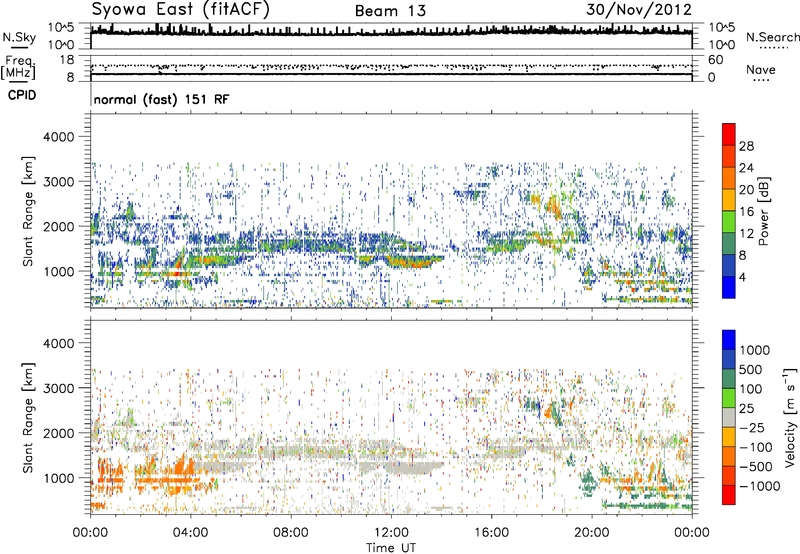Click the "3000" tick of the velocity panel
The width and height of the screenshot is (800, 554).
[59, 388]
